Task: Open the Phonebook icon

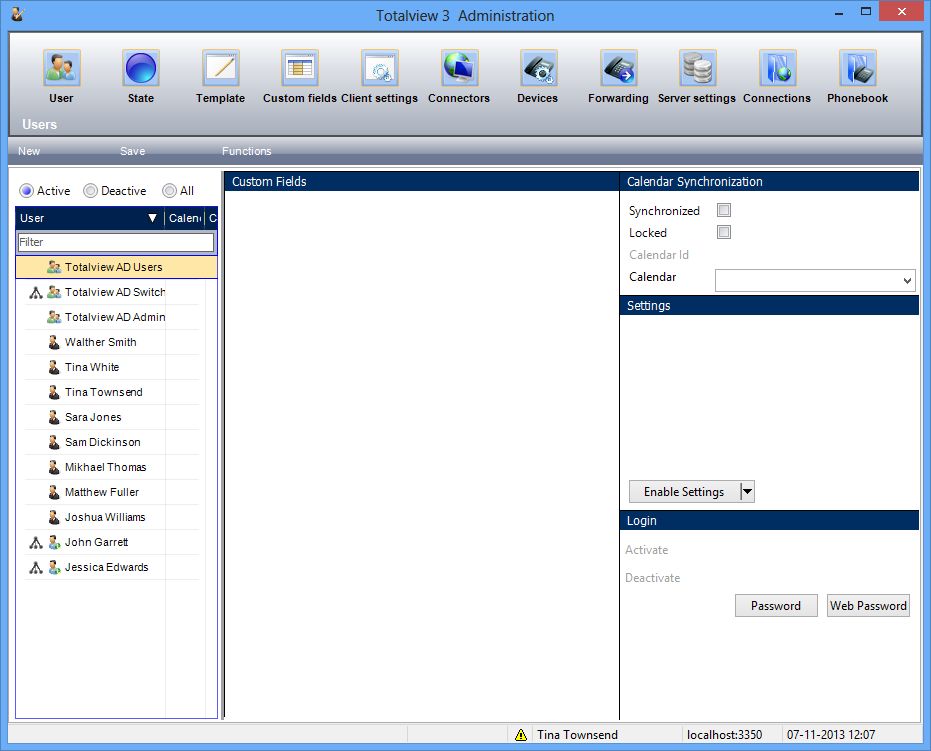Action: (857, 68)
